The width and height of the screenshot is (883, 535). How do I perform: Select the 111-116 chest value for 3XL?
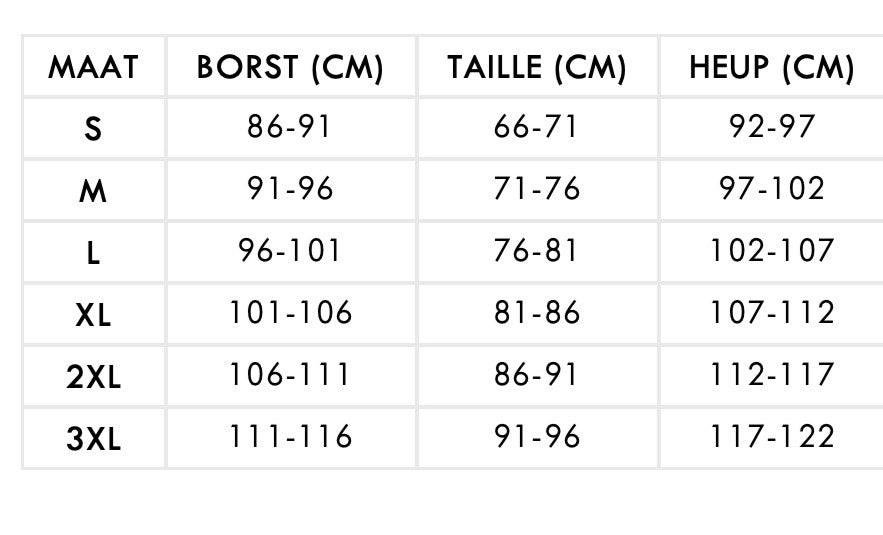pos(291,436)
